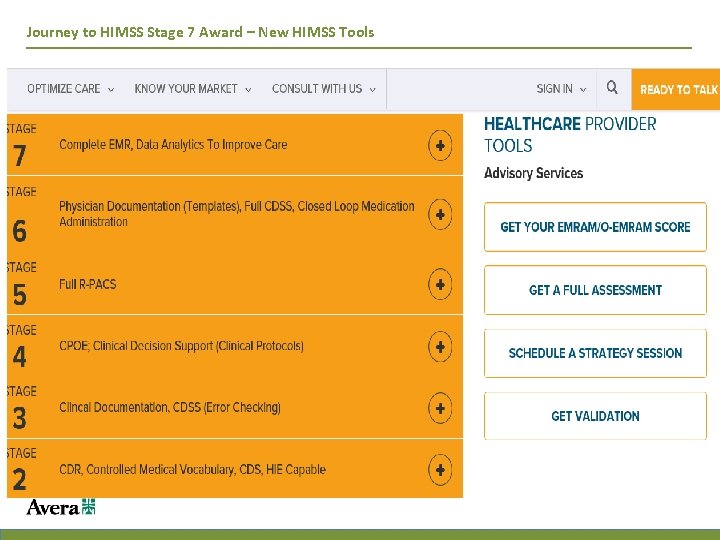Click the Avera logo
The width and height of the screenshot is (720, 540).
click(61, 507)
